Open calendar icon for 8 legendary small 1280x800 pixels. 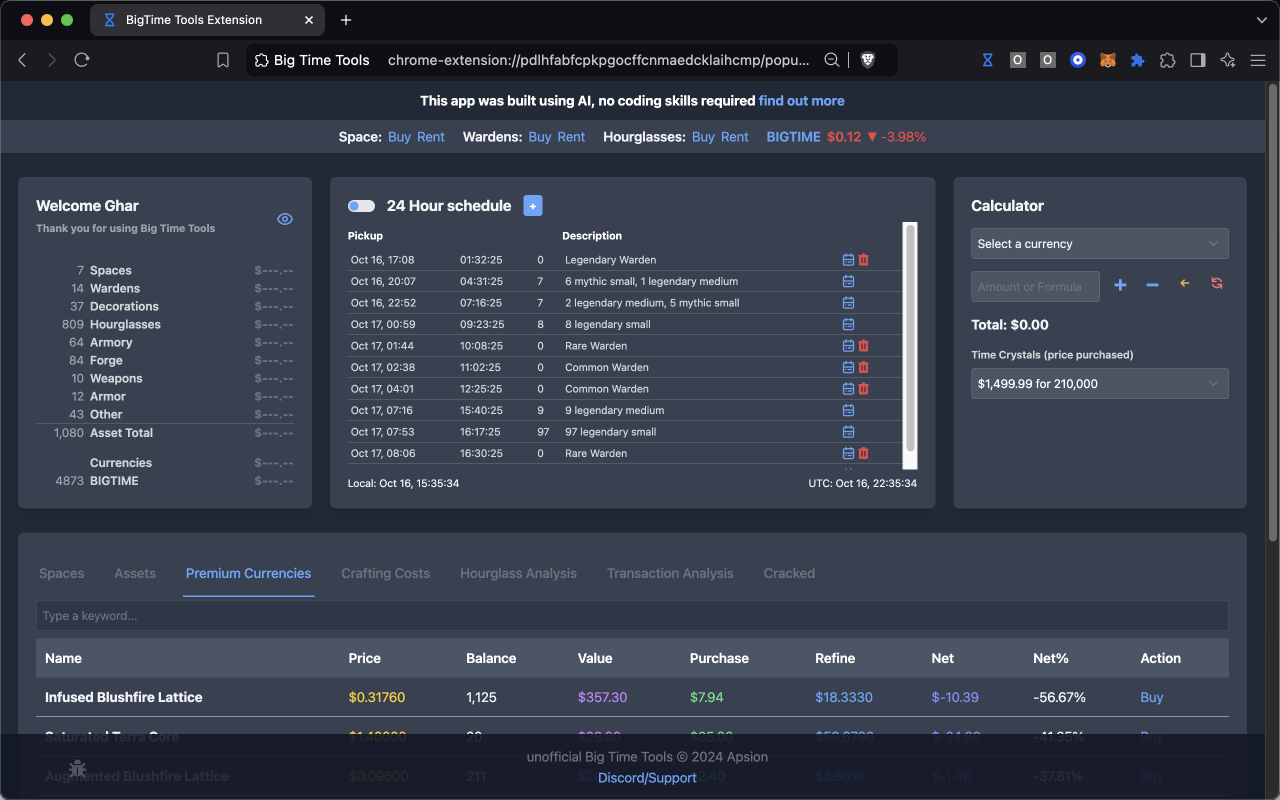point(848,324)
